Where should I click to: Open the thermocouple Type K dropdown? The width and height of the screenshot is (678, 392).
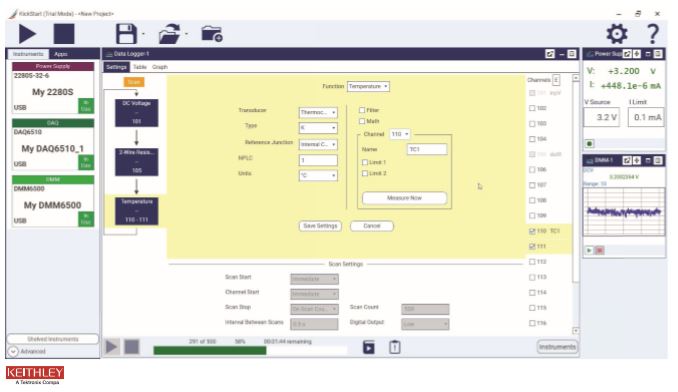318,128
